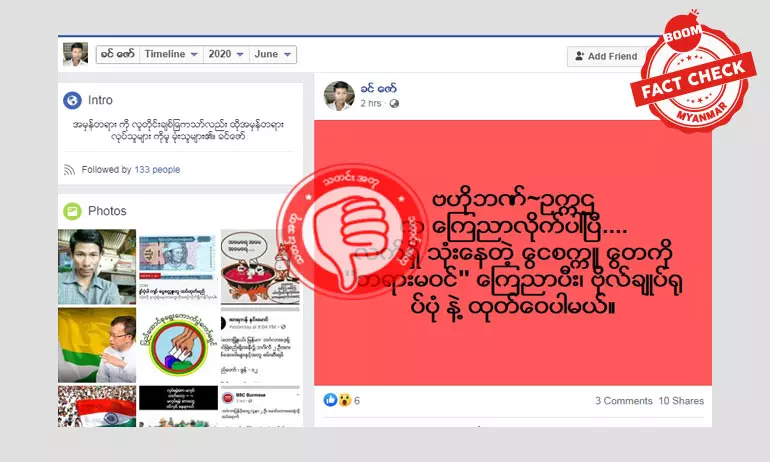
Task: Click the small profile avatar in the top bar
Action: (x=75, y=54)
